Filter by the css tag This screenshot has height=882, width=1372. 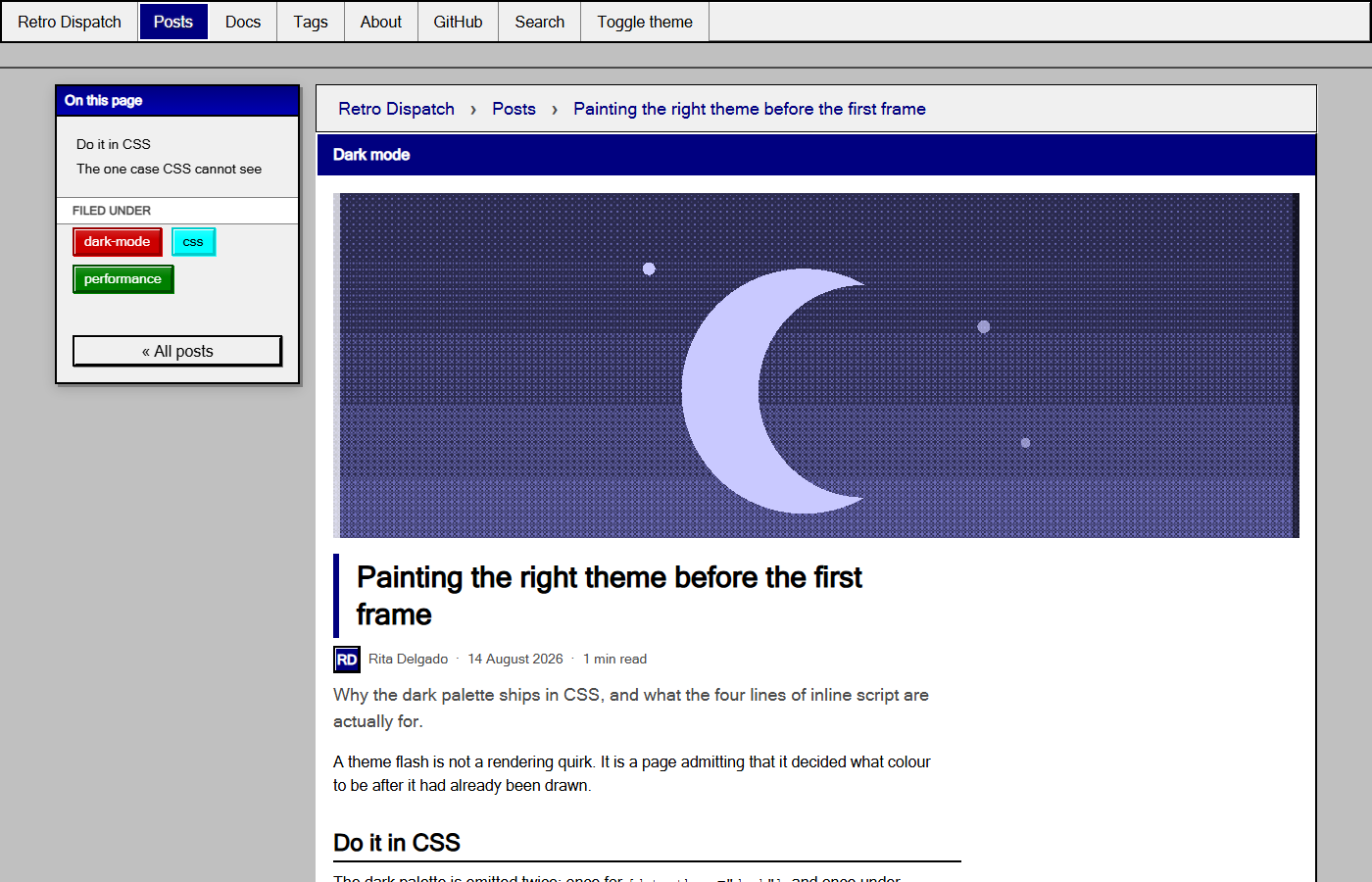tap(193, 242)
